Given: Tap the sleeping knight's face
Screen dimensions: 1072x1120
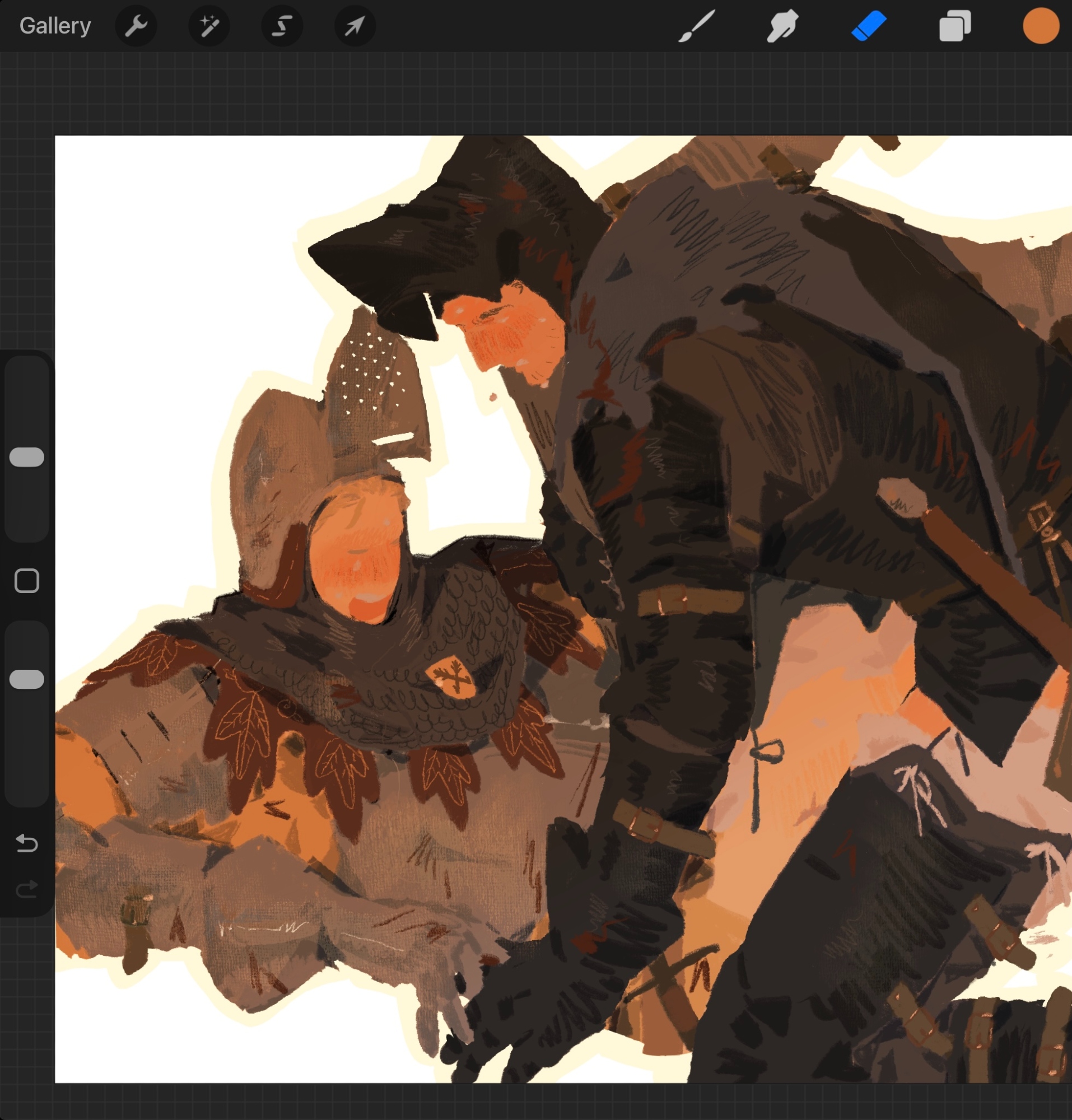Looking at the screenshot, I should 357,563.
